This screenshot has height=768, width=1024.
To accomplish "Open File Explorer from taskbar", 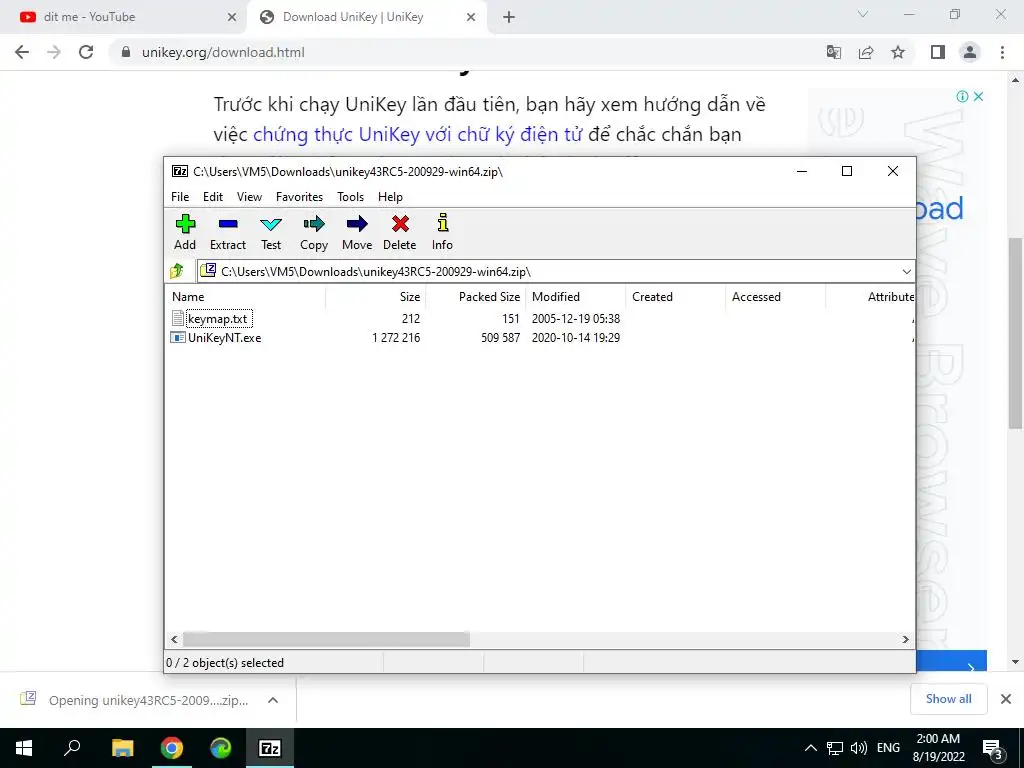I will (122, 748).
